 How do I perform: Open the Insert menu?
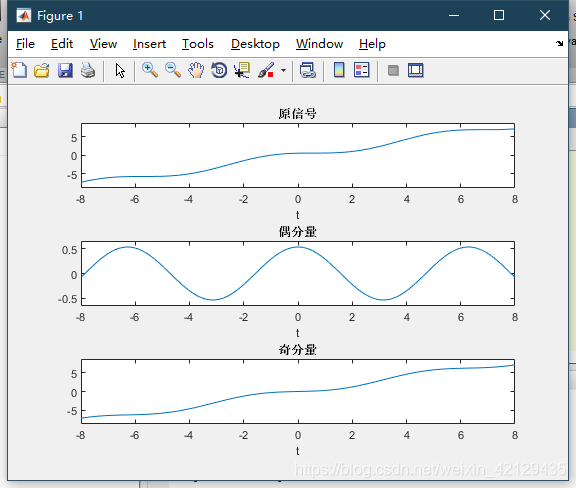pyautogui.click(x=149, y=44)
